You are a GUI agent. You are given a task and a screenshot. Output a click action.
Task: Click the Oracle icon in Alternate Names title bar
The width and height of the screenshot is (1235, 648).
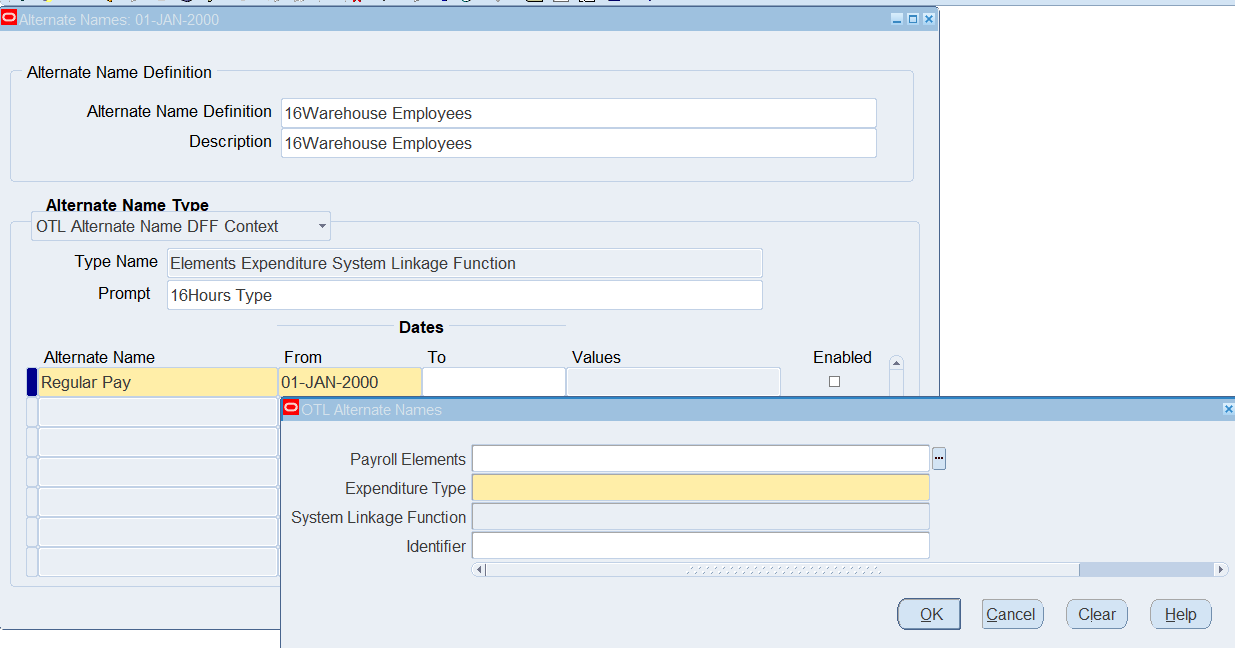click(x=9, y=18)
